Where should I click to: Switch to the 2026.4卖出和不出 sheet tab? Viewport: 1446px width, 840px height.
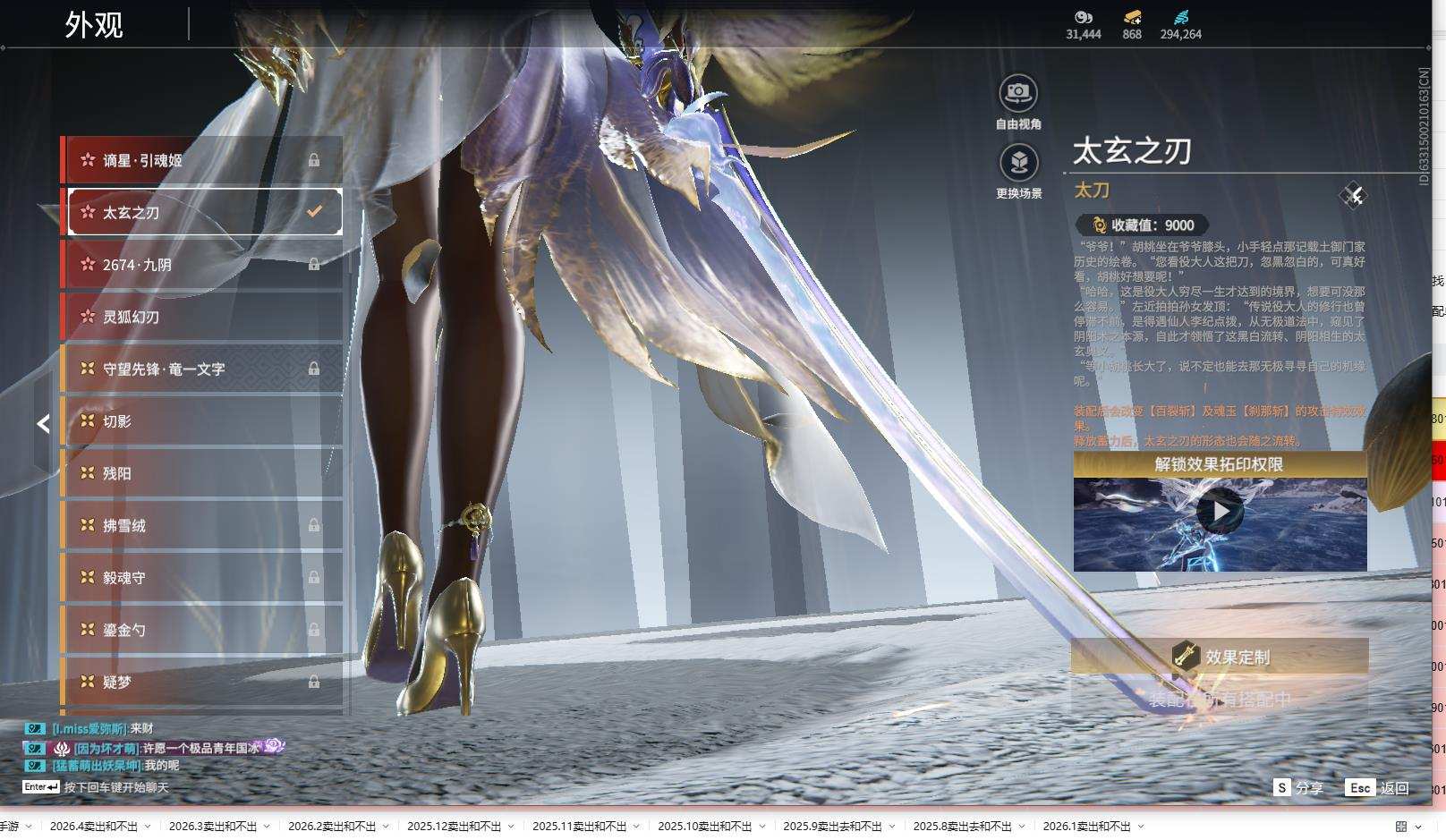pyautogui.click(x=94, y=827)
